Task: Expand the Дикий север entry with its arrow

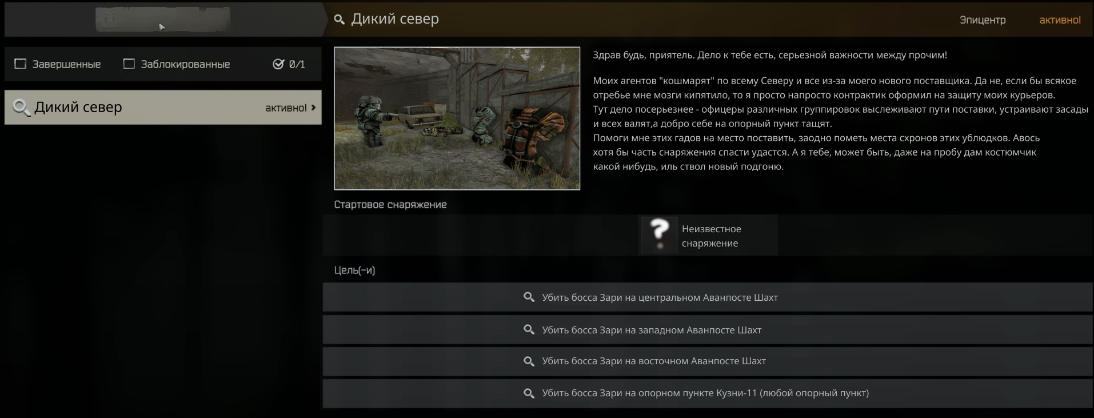Action: coord(313,107)
